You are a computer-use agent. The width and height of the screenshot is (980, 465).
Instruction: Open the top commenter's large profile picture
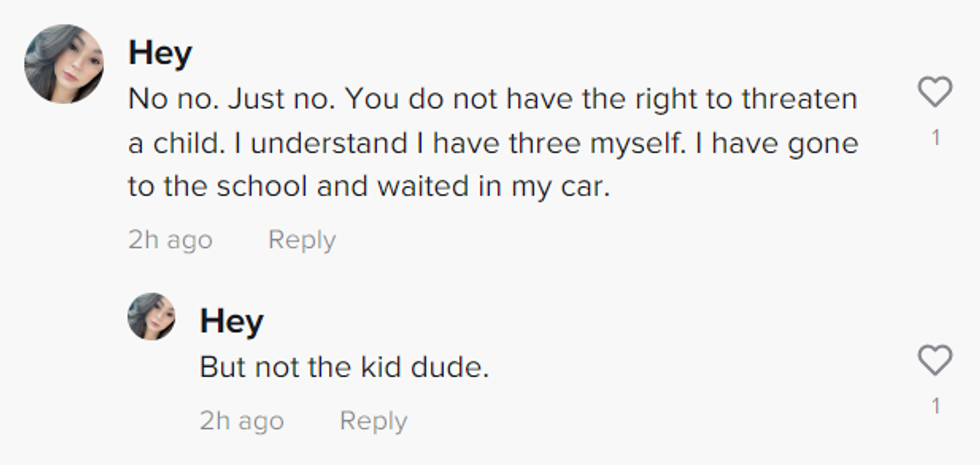pyautogui.click(x=64, y=64)
